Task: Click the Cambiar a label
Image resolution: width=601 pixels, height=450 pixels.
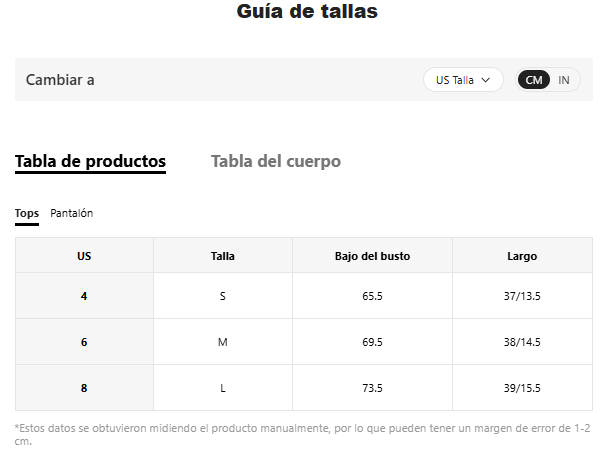Action: point(60,80)
